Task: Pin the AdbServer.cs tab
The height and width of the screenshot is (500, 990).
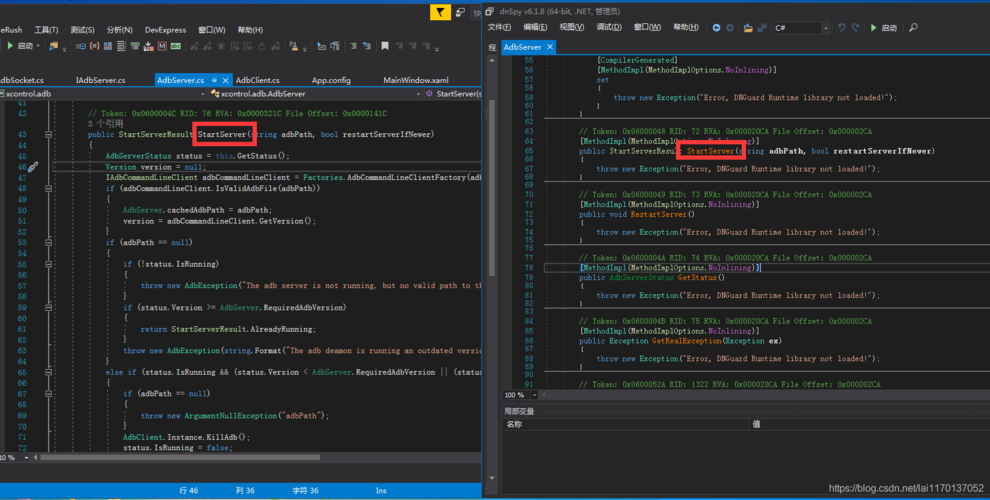Action: coord(215,80)
